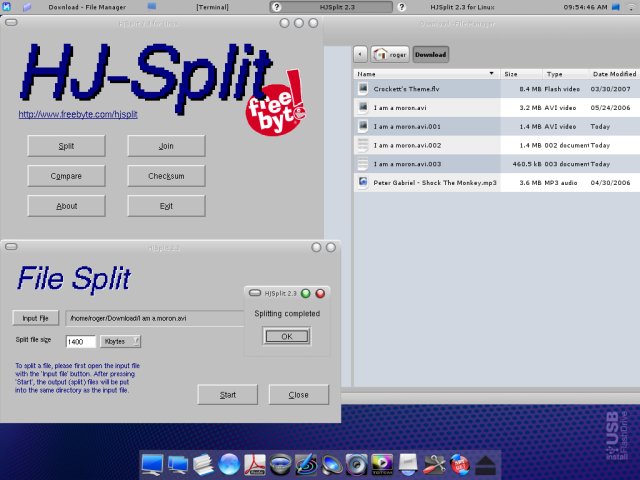The height and width of the screenshot is (480, 640).
Task: Click the back arrow in File Manager
Action: click(x=360, y=54)
